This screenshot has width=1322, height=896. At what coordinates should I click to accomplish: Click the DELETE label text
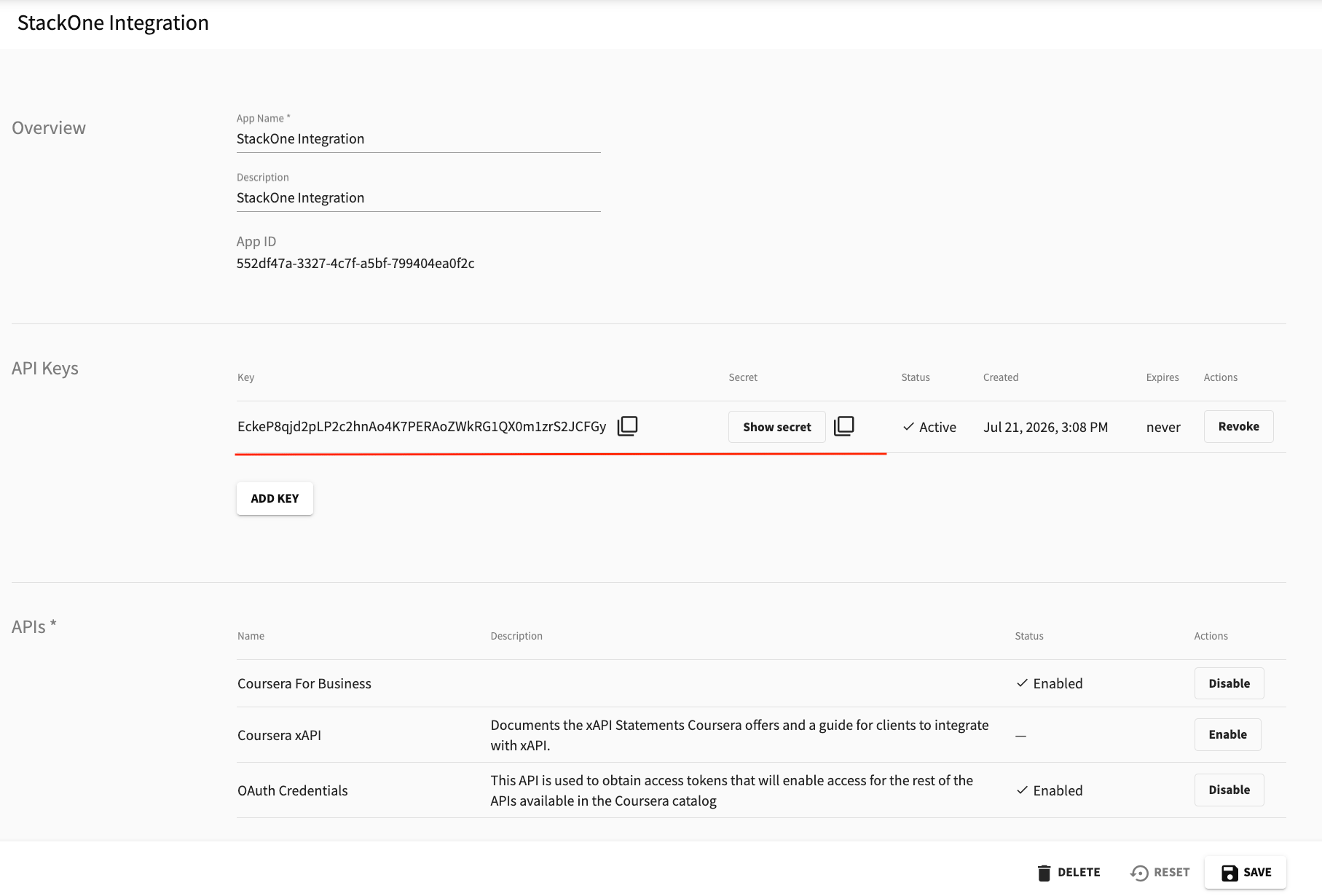click(x=1079, y=873)
